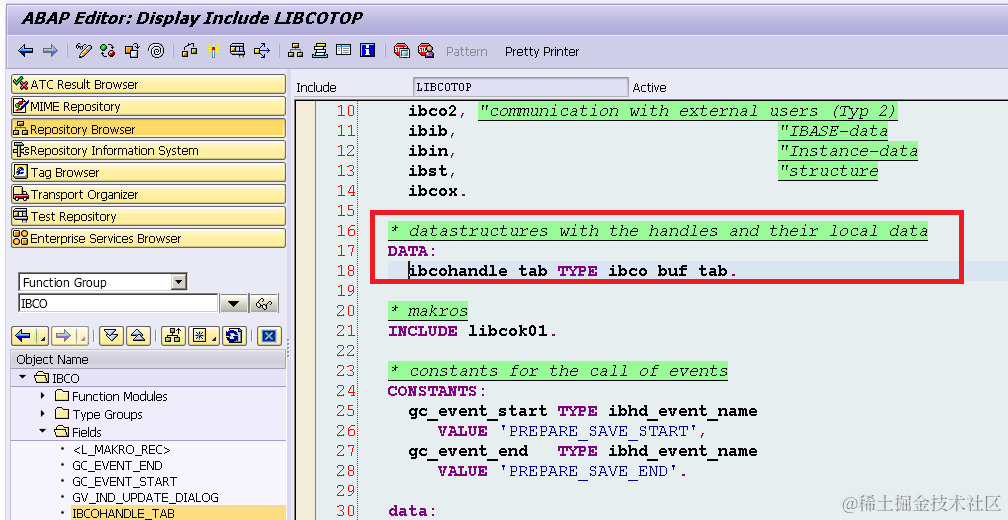Select the Repository Browser

[x=148, y=129]
